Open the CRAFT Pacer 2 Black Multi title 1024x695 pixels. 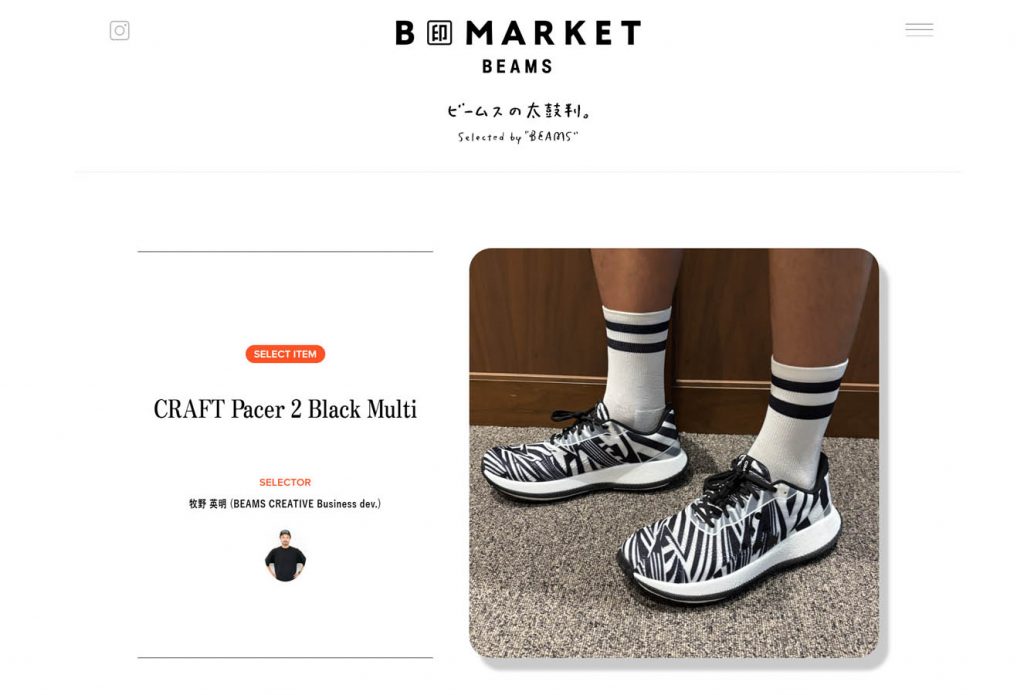tap(285, 409)
